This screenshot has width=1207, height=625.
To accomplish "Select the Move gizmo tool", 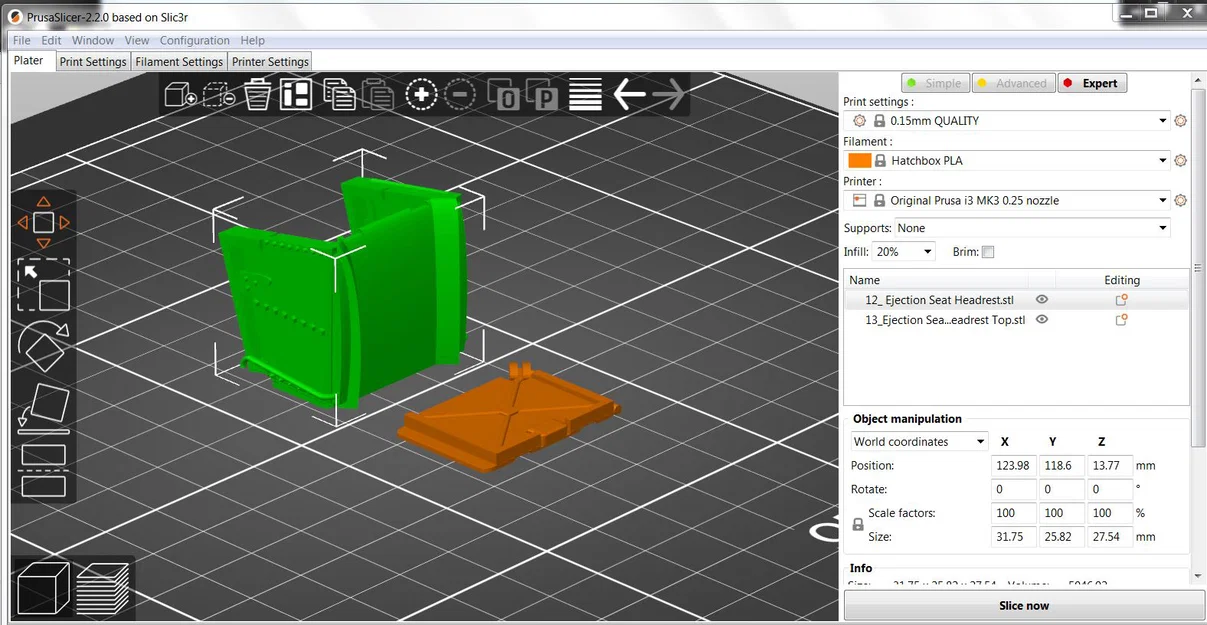I will pos(44,222).
